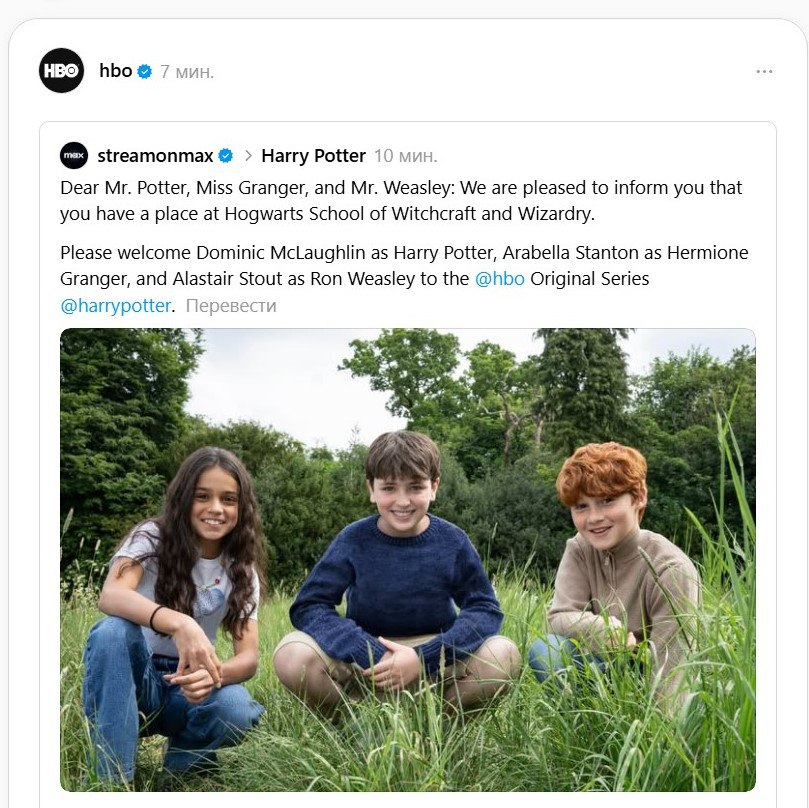Click the "10 мин." quoted post timestamp
This screenshot has height=808, width=809.
click(x=405, y=156)
